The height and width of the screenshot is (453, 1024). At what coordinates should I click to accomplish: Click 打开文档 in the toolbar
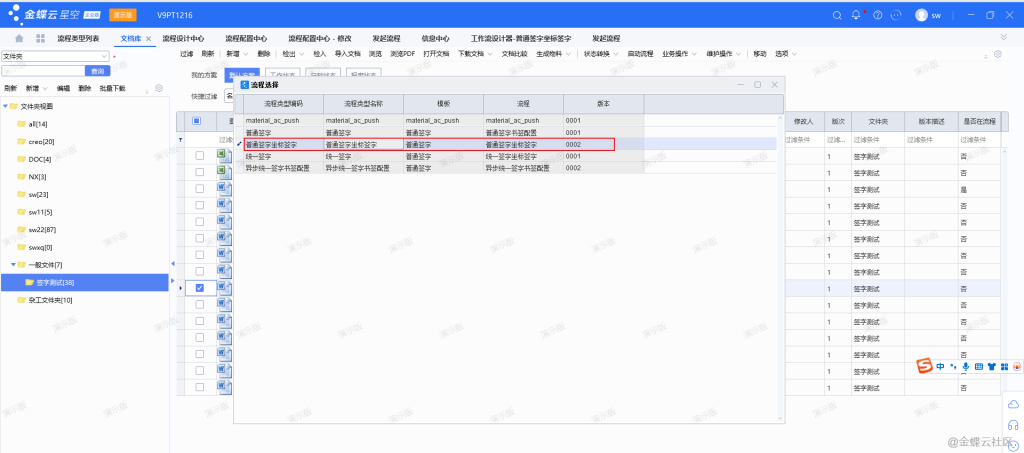point(436,54)
